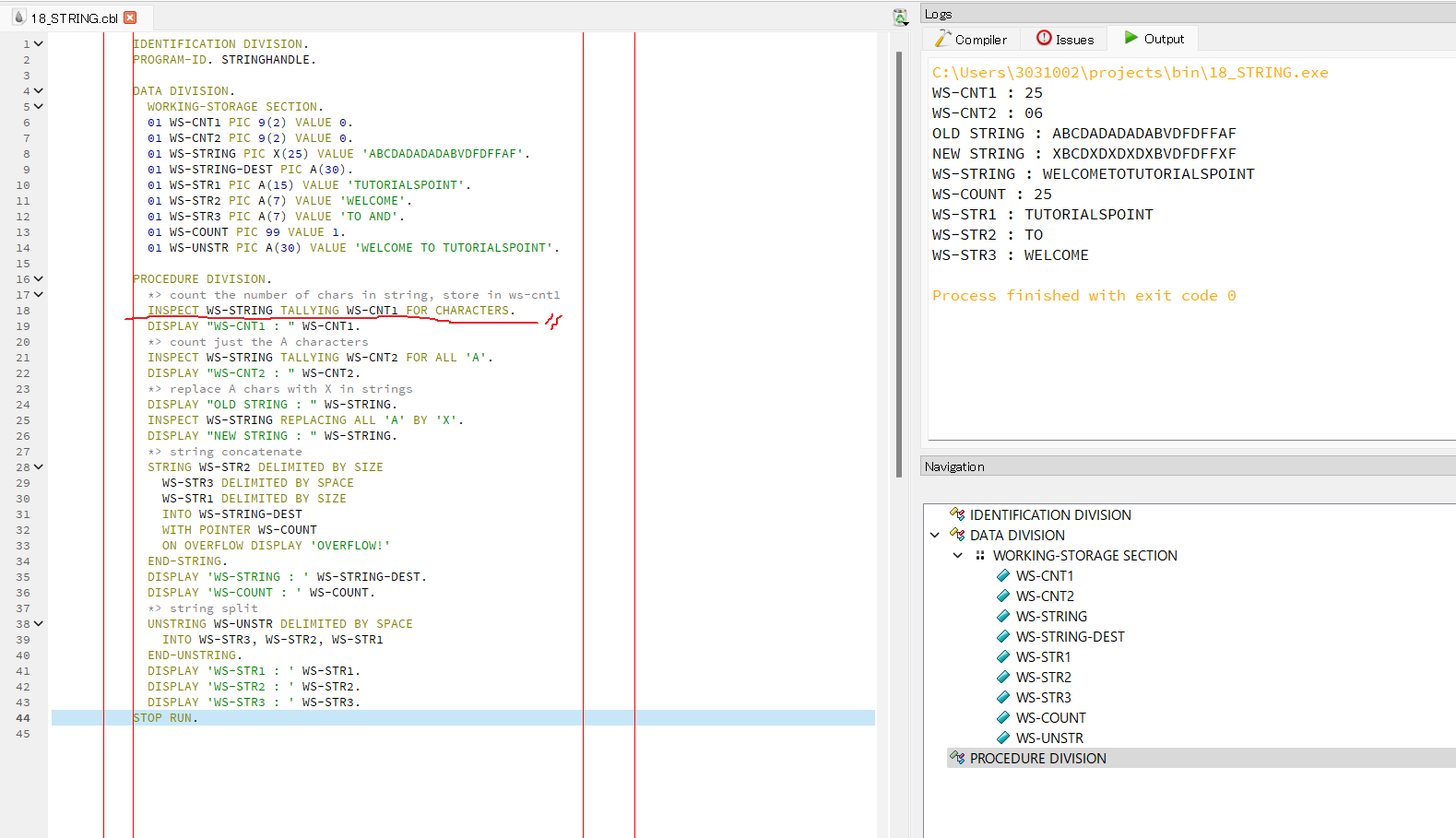Viewport: 1456px width, 838px height.
Task: Click the PROCEDURE DIVISION node icon
Action: click(957, 758)
